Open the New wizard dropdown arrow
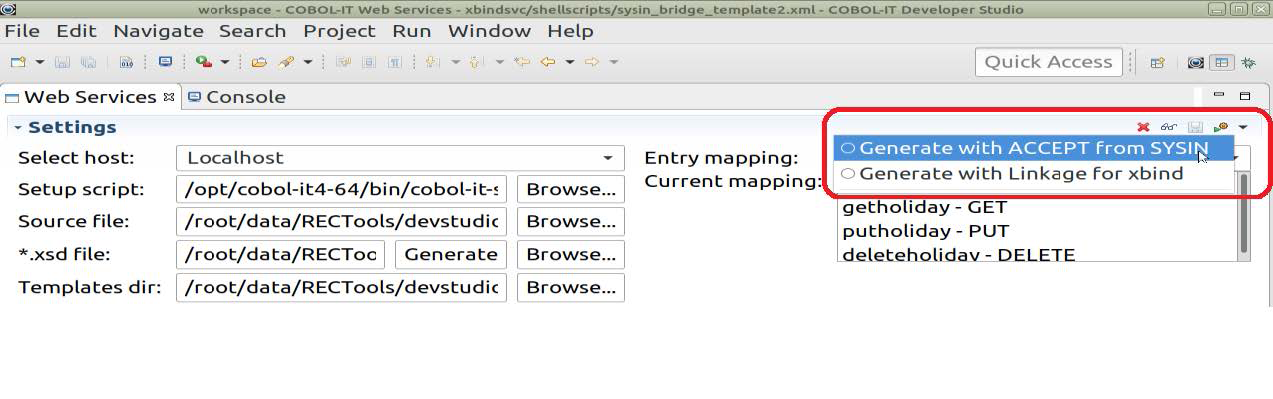 (40, 62)
